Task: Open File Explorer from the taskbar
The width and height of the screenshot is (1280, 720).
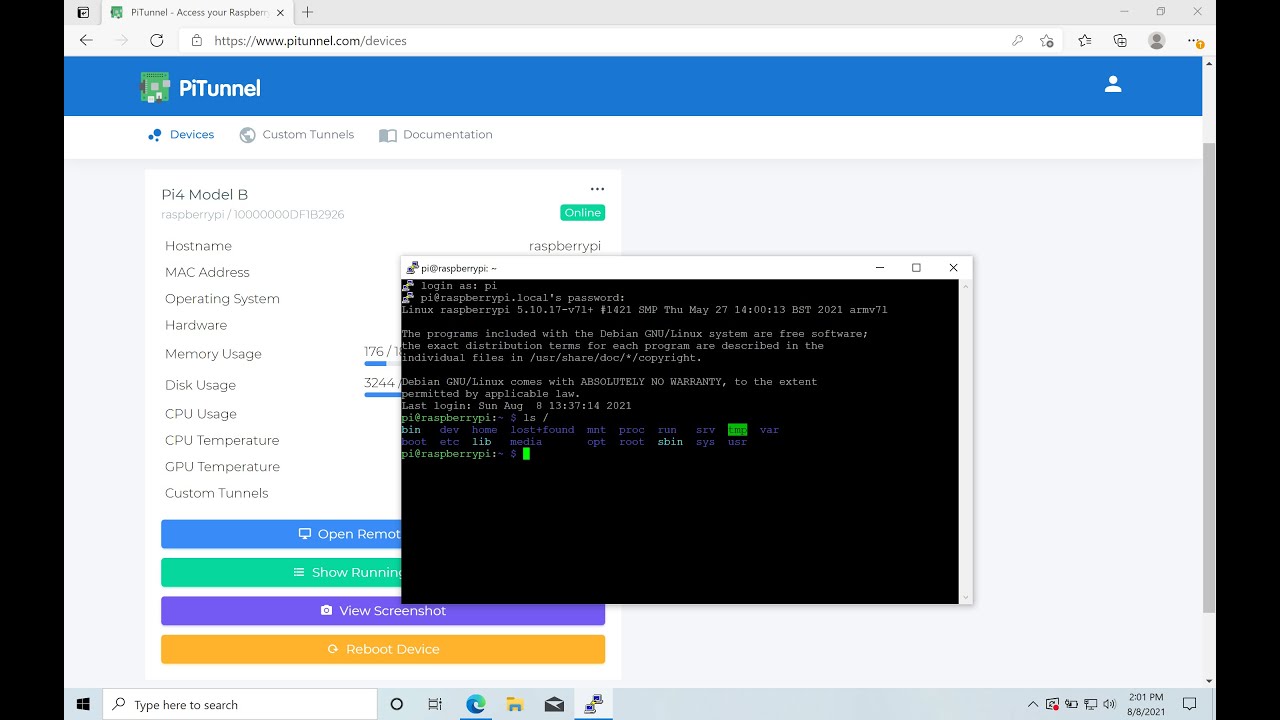Action: [x=515, y=705]
